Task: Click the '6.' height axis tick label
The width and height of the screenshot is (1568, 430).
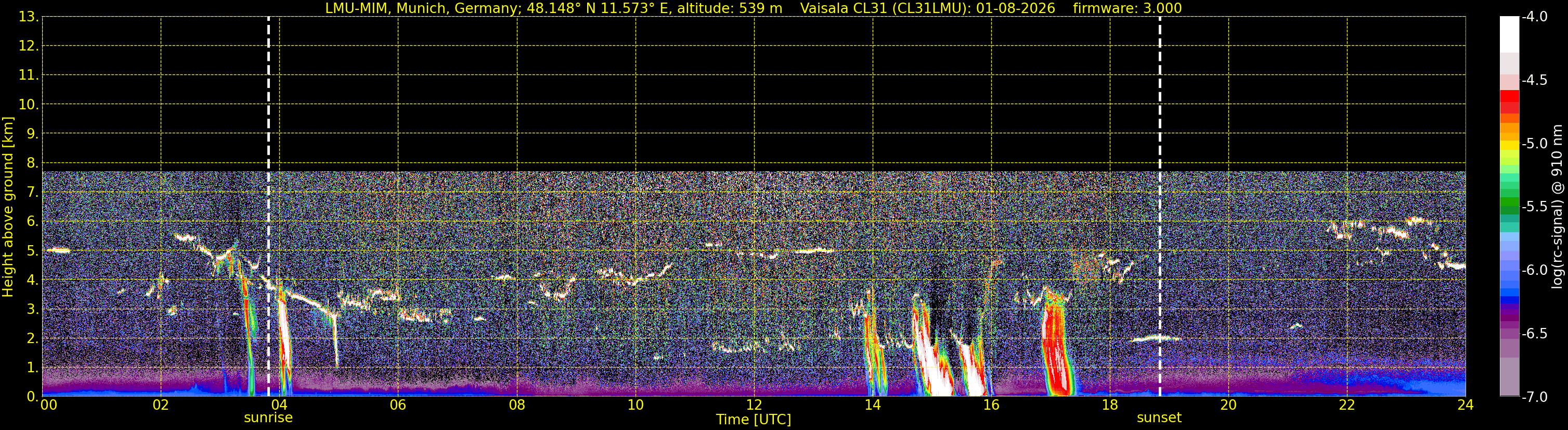Action: [x=32, y=221]
